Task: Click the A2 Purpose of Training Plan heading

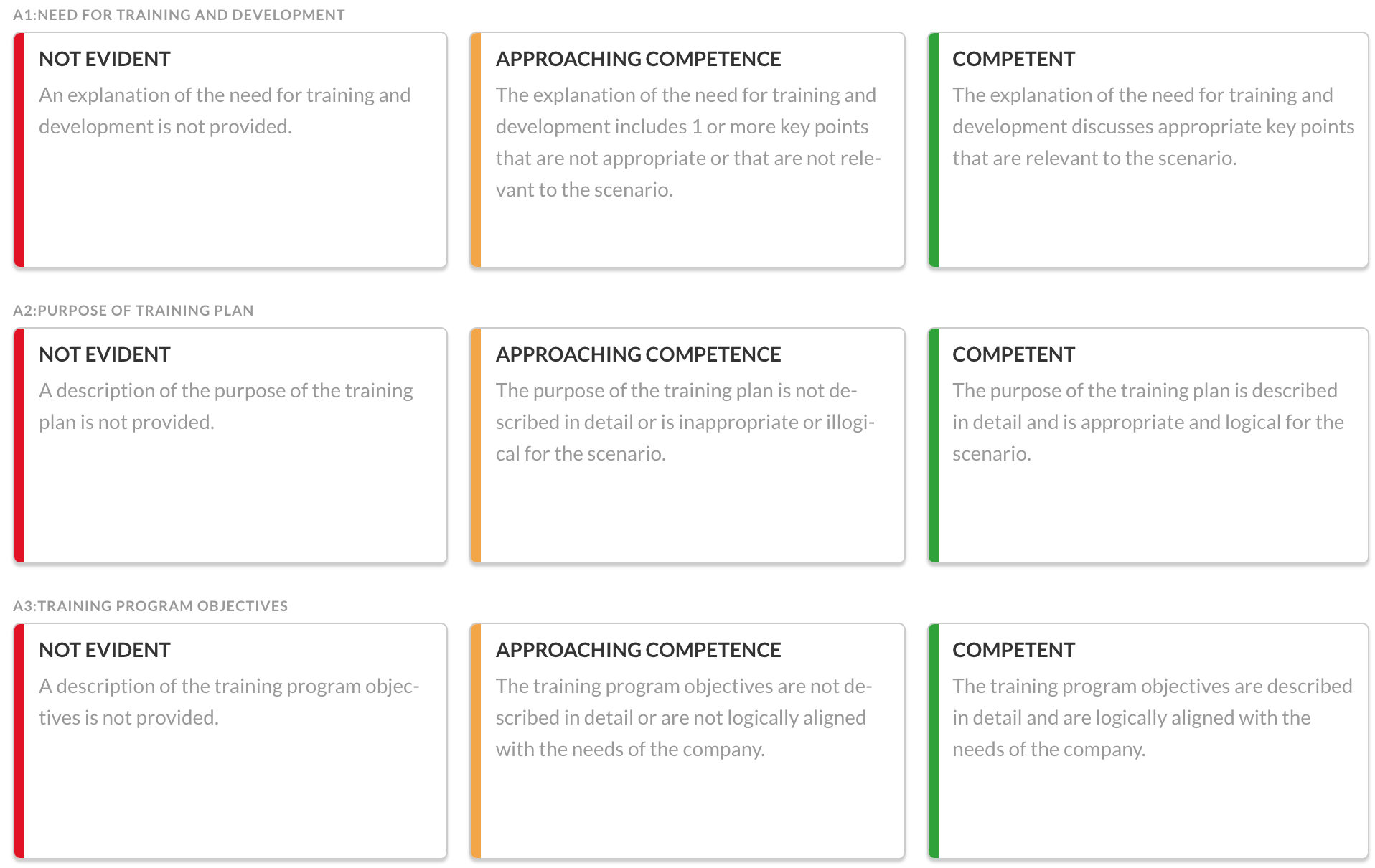Action: pyautogui.click(x=133, y=311)
